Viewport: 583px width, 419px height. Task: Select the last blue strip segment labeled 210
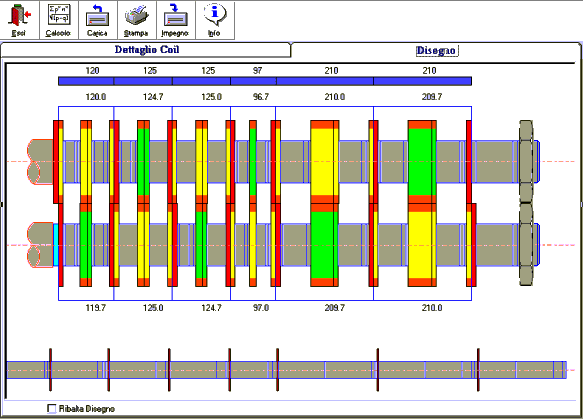point(422,81)
